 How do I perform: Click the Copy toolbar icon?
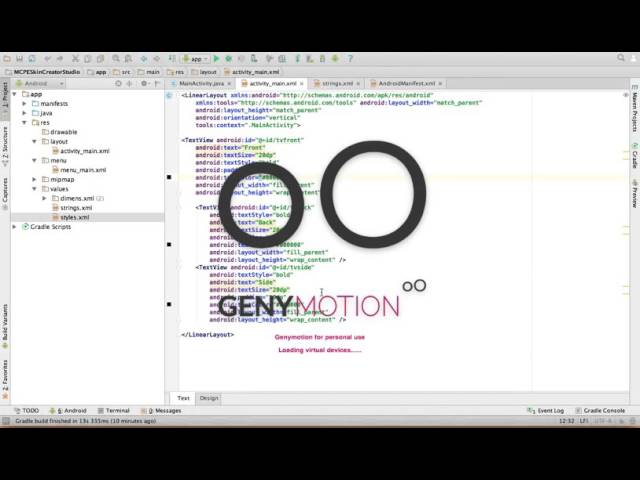[87, 59]
